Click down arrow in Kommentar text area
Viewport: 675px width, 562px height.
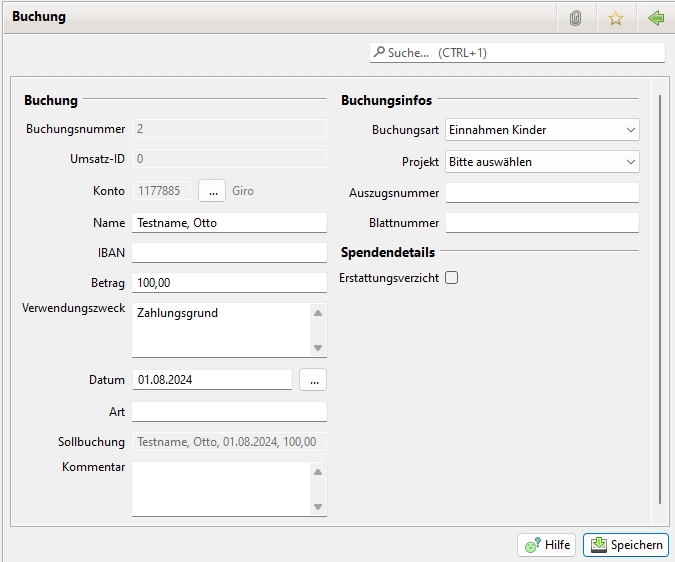[x=318, y=507]
